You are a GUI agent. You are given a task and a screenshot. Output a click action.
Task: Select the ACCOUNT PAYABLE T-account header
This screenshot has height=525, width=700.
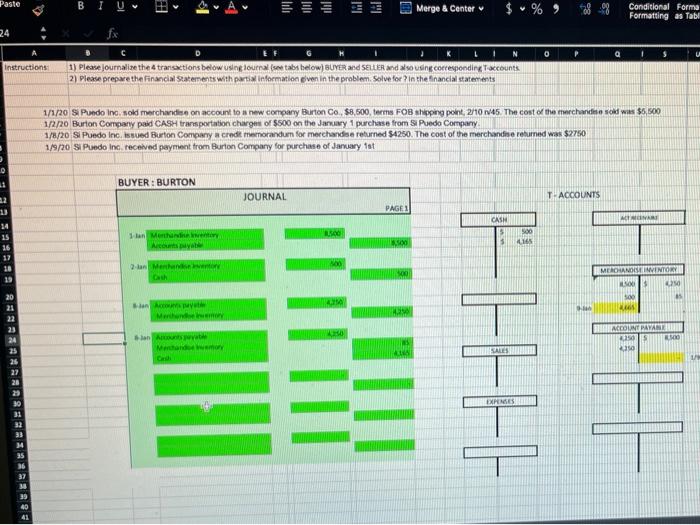coord(638,328)
